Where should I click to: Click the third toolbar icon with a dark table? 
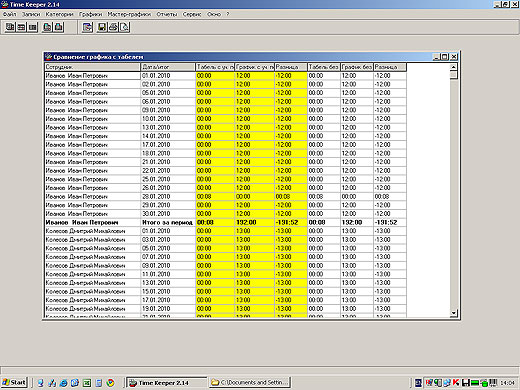point(33,27)
